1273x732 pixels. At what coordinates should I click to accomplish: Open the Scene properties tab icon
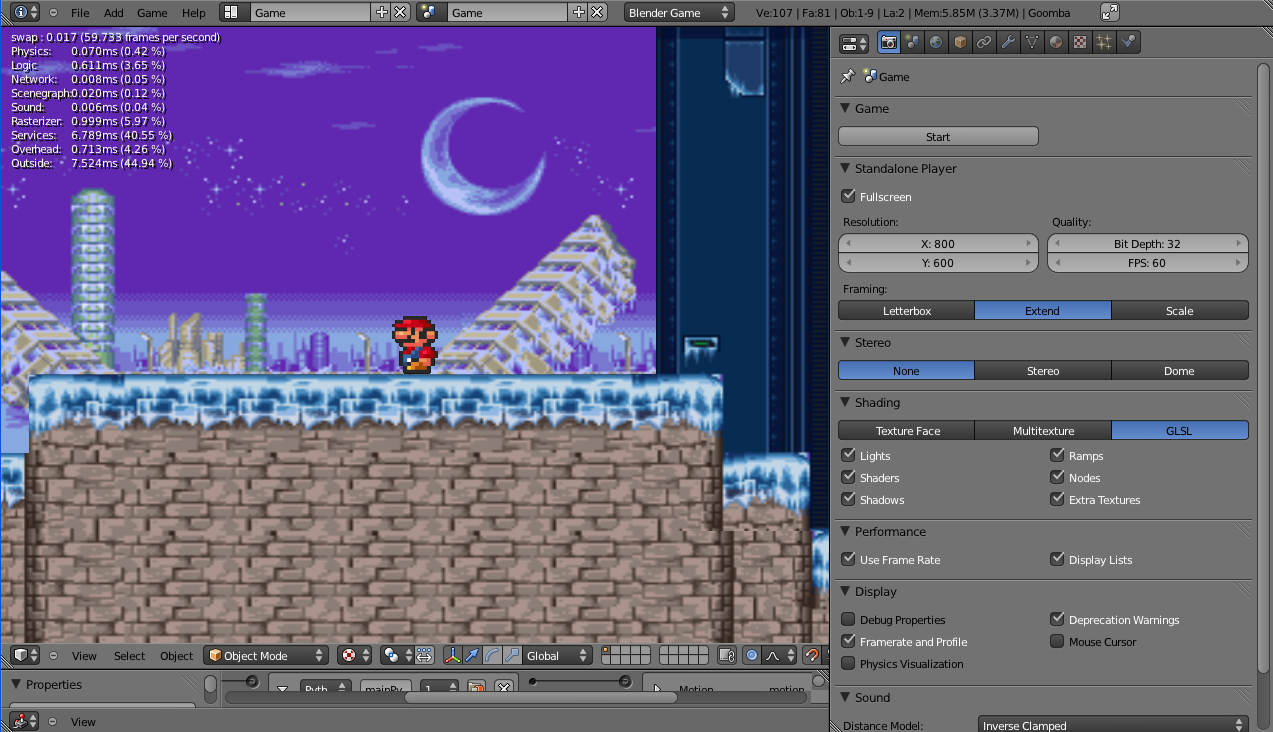(912, 42)
